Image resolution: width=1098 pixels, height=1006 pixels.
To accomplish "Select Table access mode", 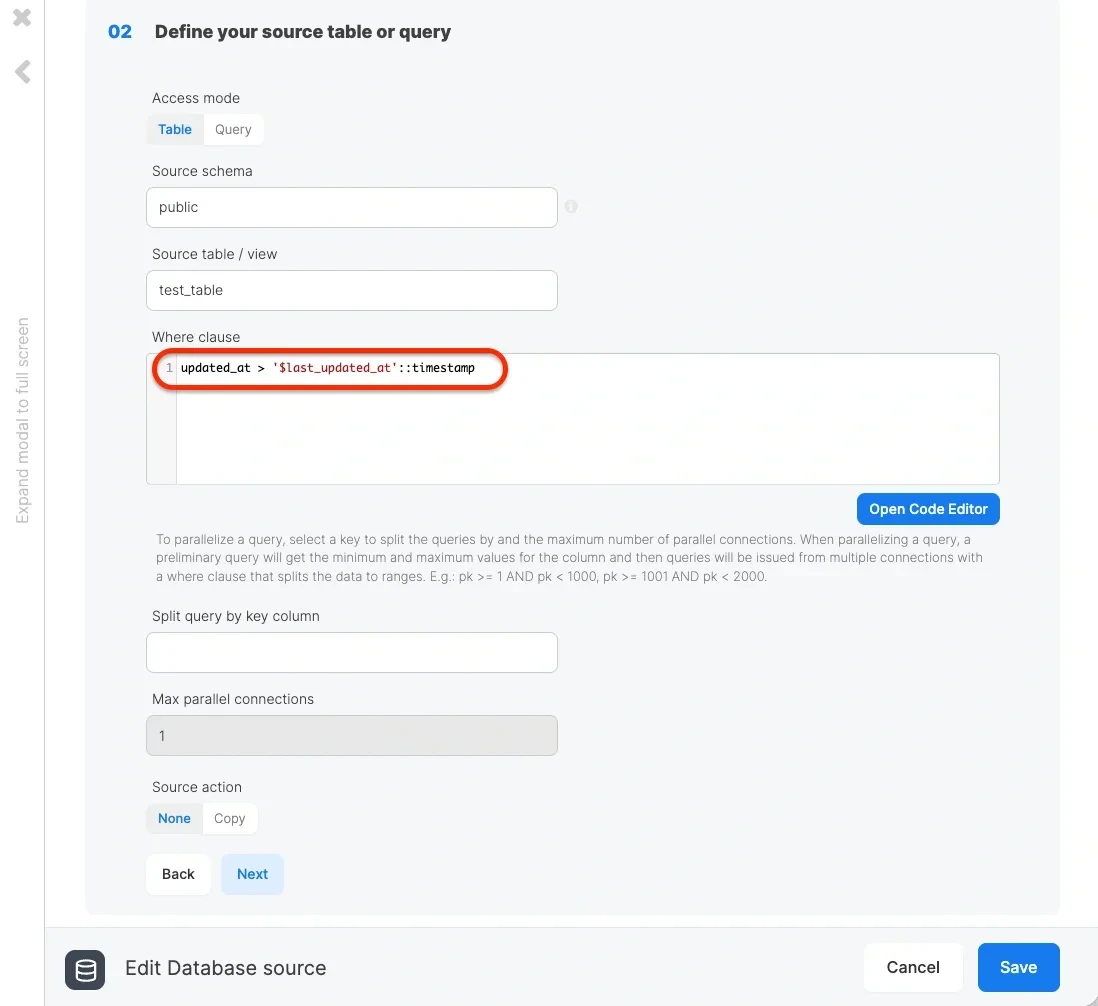I will pos(175,129).
